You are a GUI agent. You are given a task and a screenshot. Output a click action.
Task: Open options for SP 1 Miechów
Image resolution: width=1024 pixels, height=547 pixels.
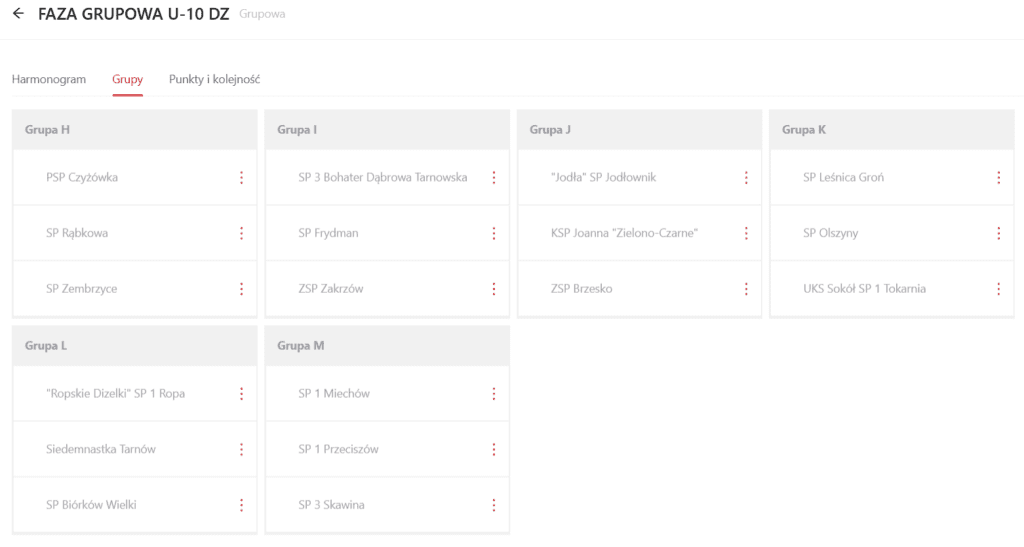pyautogui.click(x=494, y=394)
